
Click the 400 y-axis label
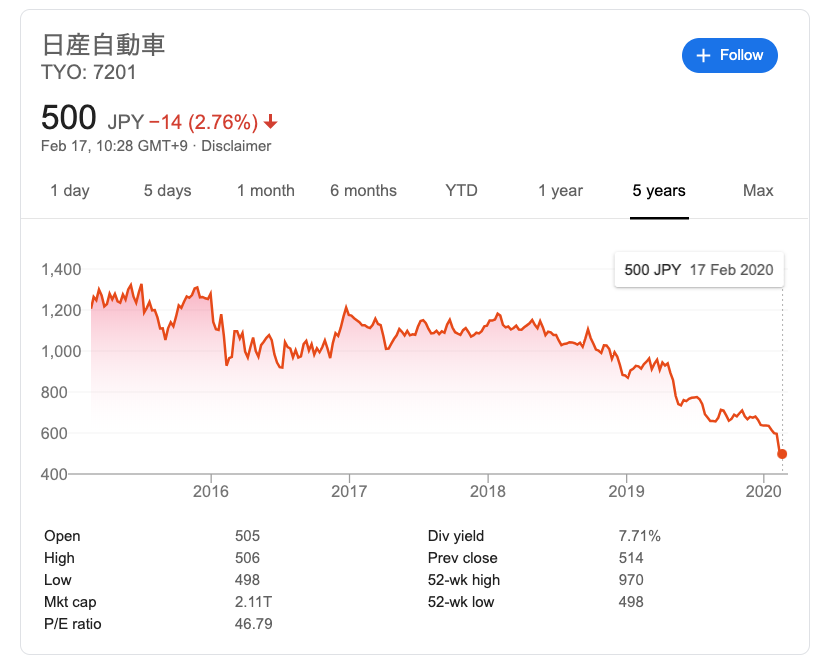point(54,474)
